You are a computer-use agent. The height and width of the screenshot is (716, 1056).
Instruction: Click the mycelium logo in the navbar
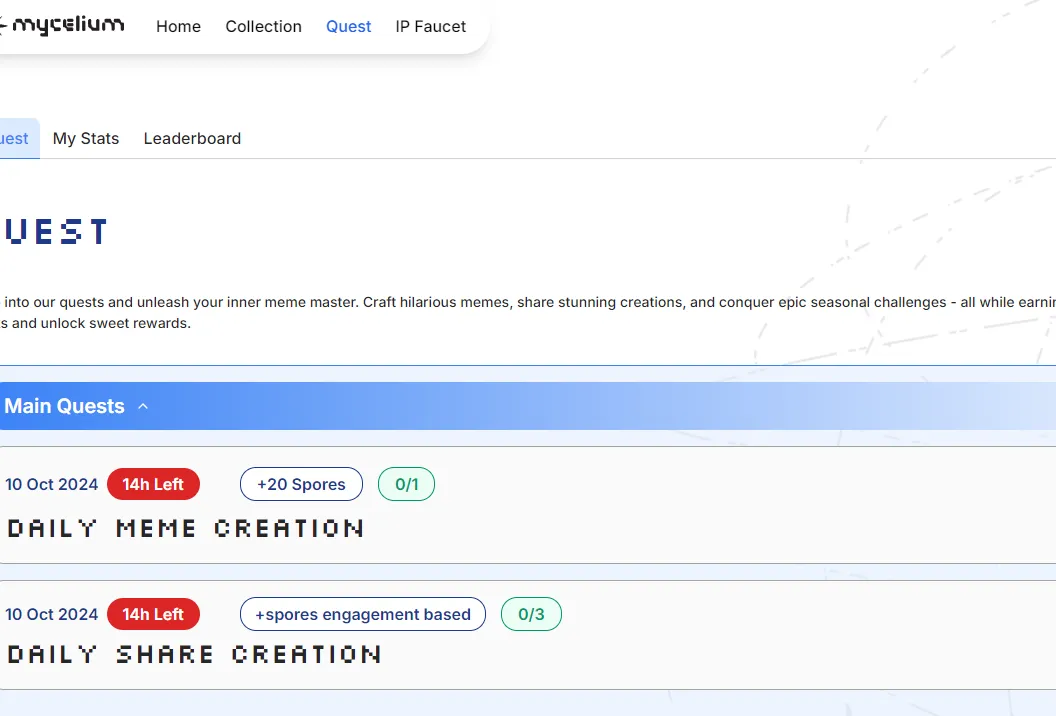(x=64, y=26)
